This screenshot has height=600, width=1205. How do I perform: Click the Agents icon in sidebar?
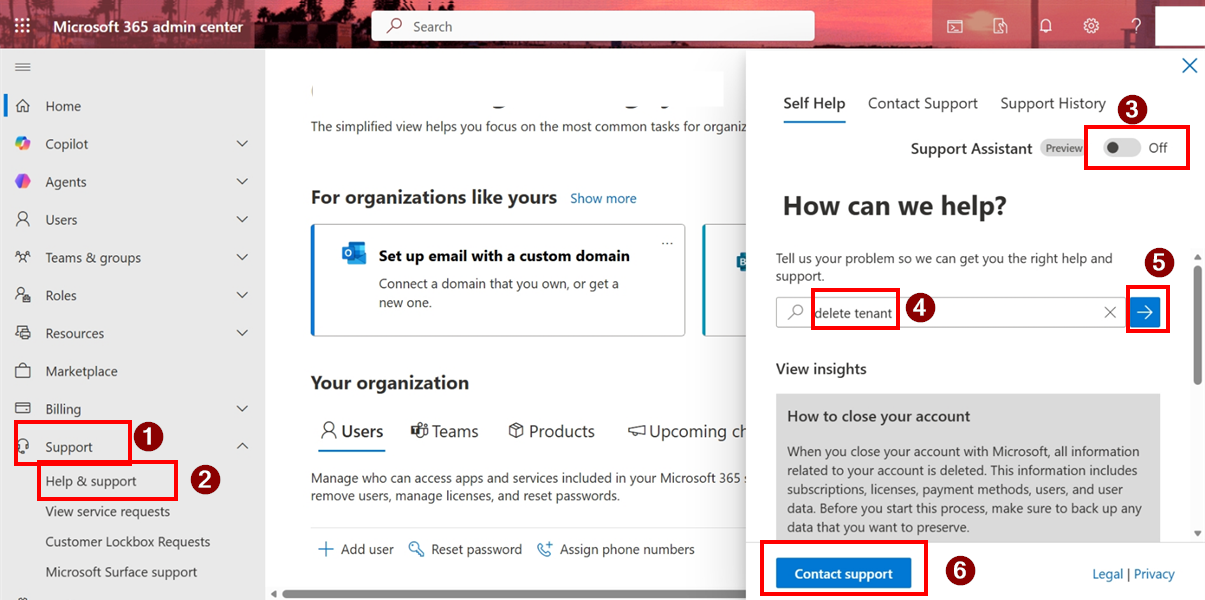(22, 182)
